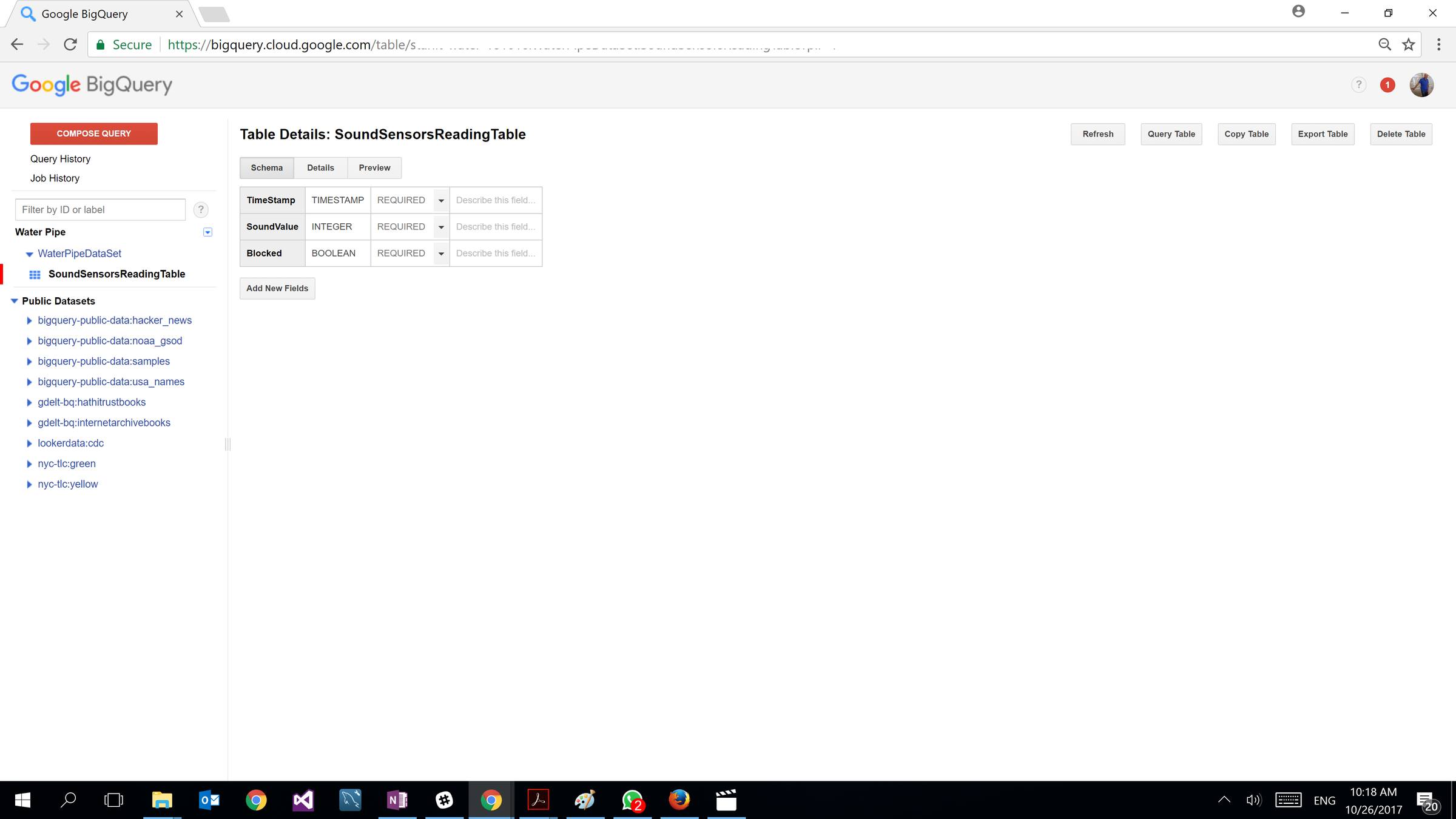Screen dimensions: 1456x819
Task: Open Adobe Acrobat from the taskbar
Action: pos(538,800)
